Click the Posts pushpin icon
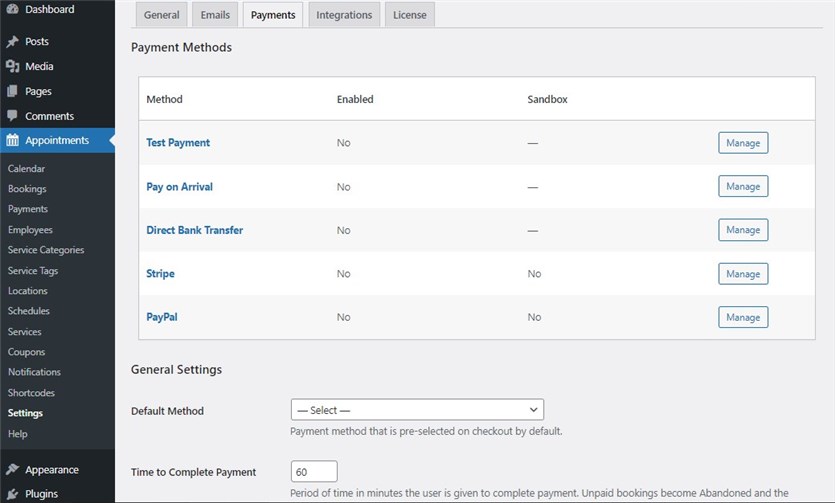This screenshot has height=503, width=835. coord(12,42)
